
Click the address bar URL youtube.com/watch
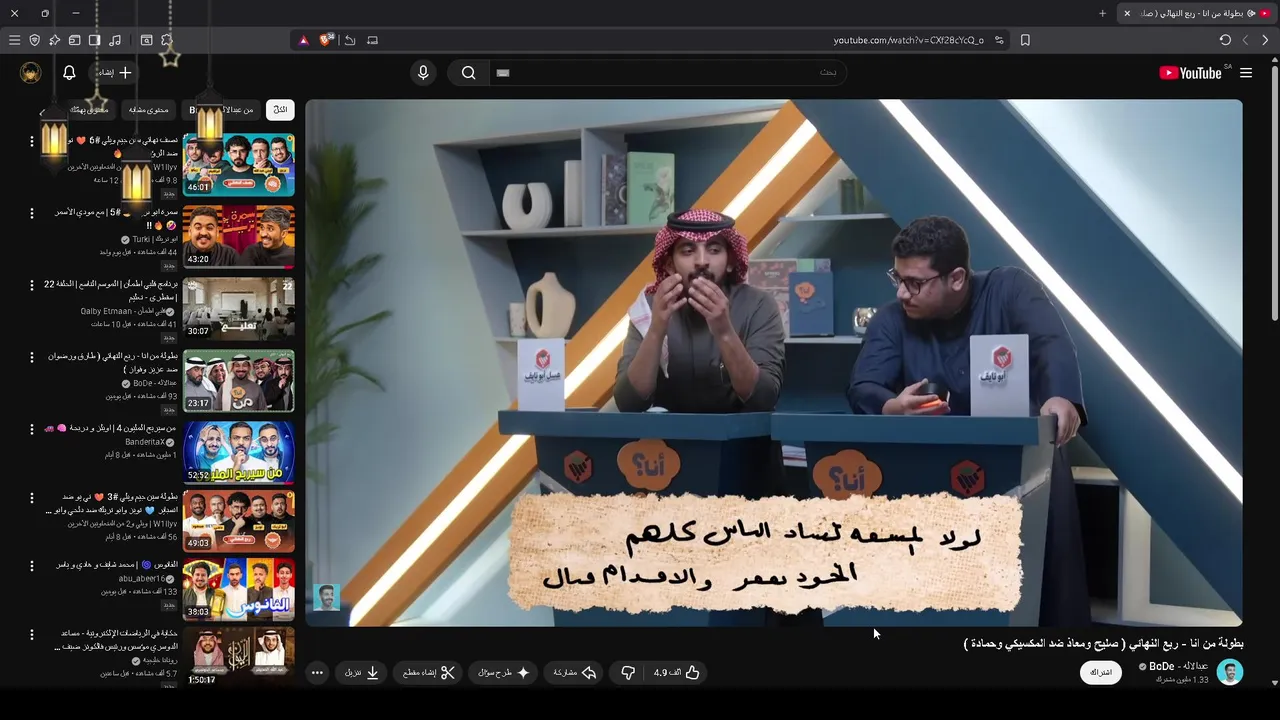[x=908, y=40]
